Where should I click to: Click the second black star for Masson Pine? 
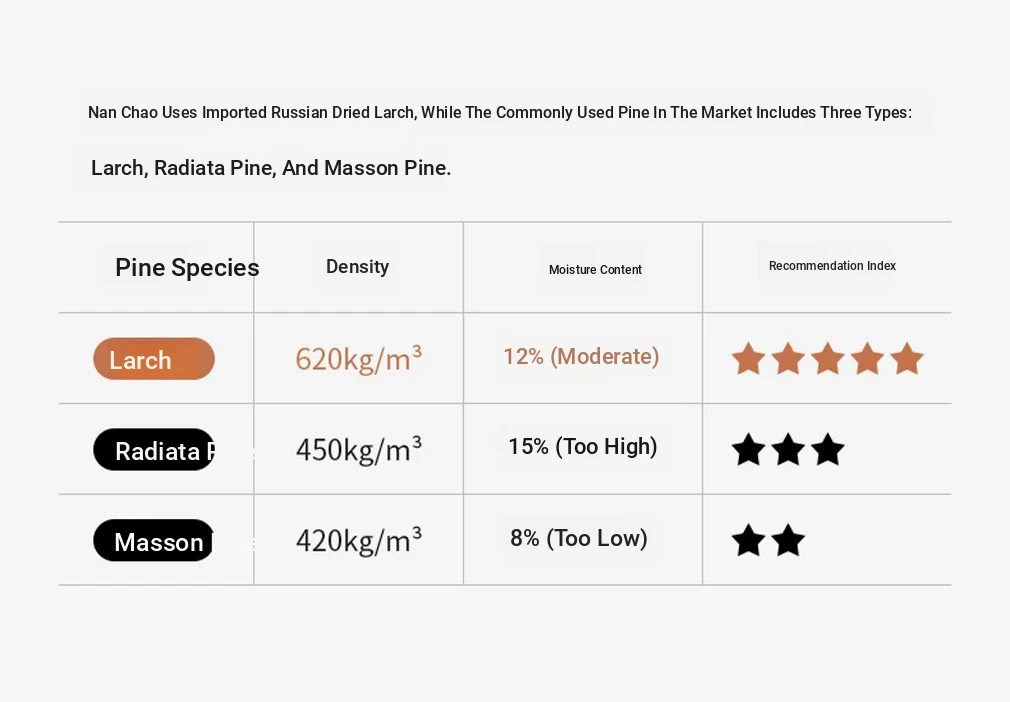[x=788, y=541]
